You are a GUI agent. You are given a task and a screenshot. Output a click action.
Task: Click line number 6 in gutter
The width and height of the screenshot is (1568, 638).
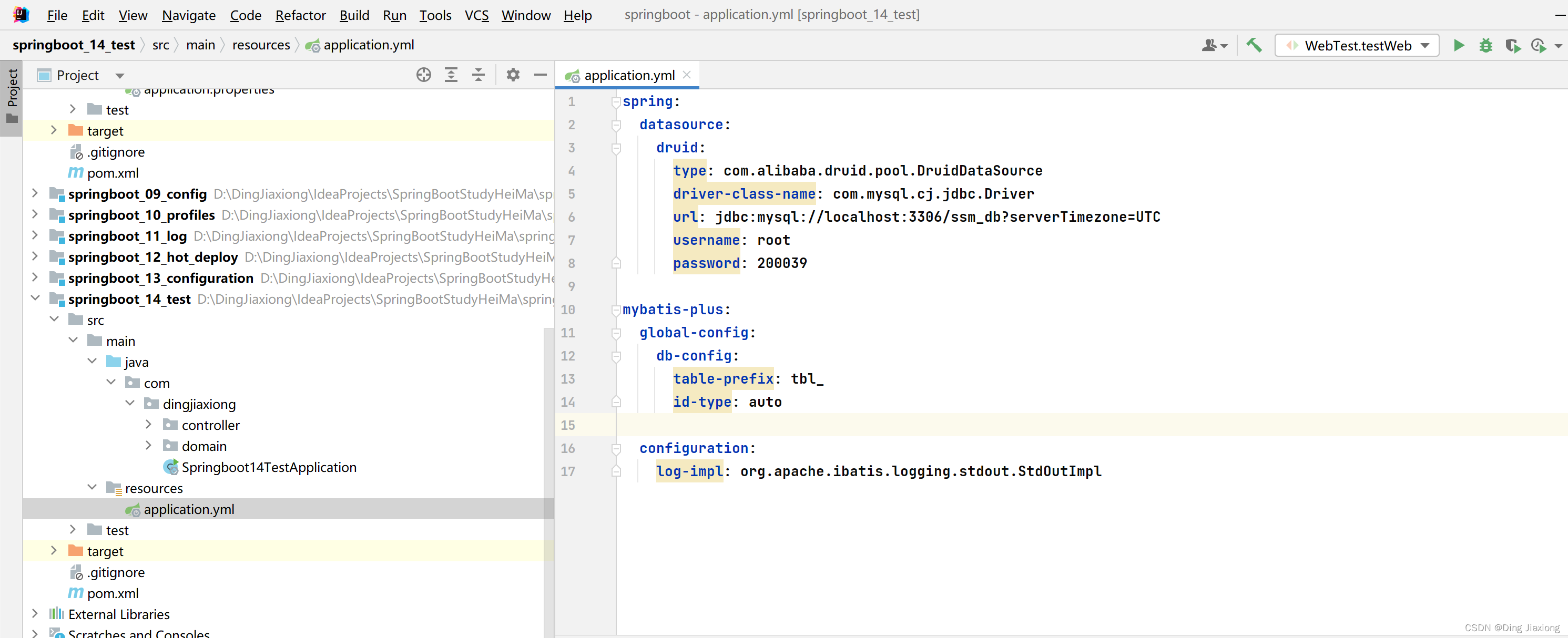(571, 217)
